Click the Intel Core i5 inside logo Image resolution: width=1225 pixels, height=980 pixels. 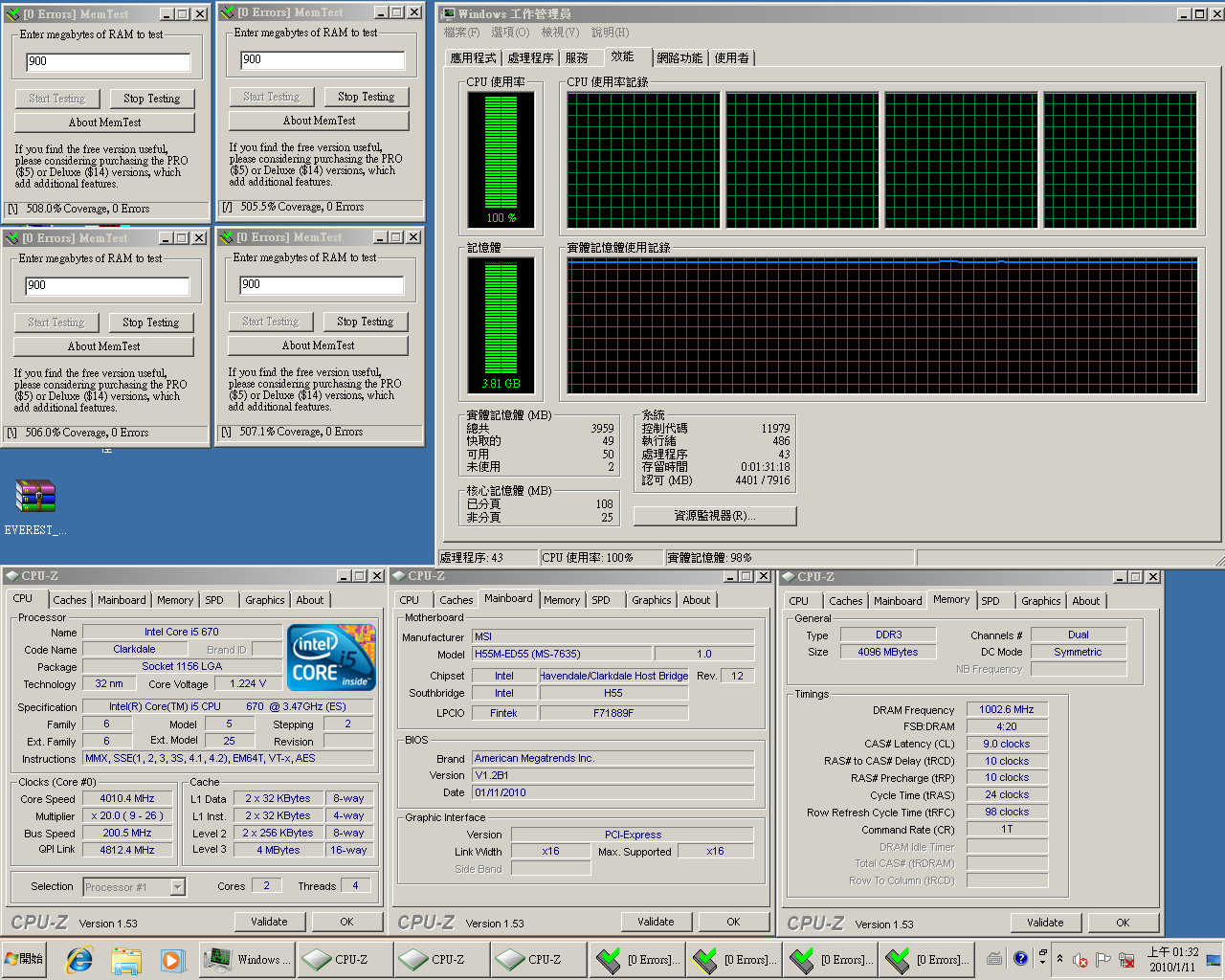point(333,657)
